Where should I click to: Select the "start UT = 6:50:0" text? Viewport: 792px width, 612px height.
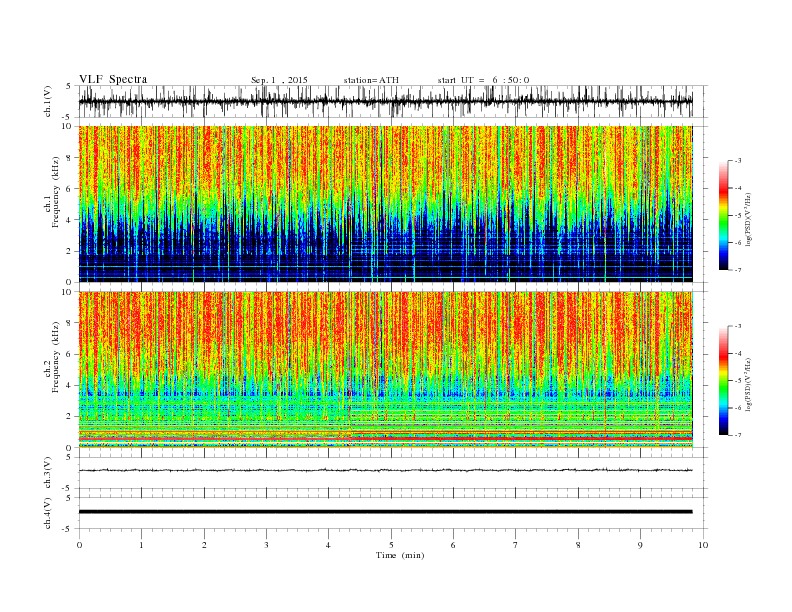[x=483, y=80]
